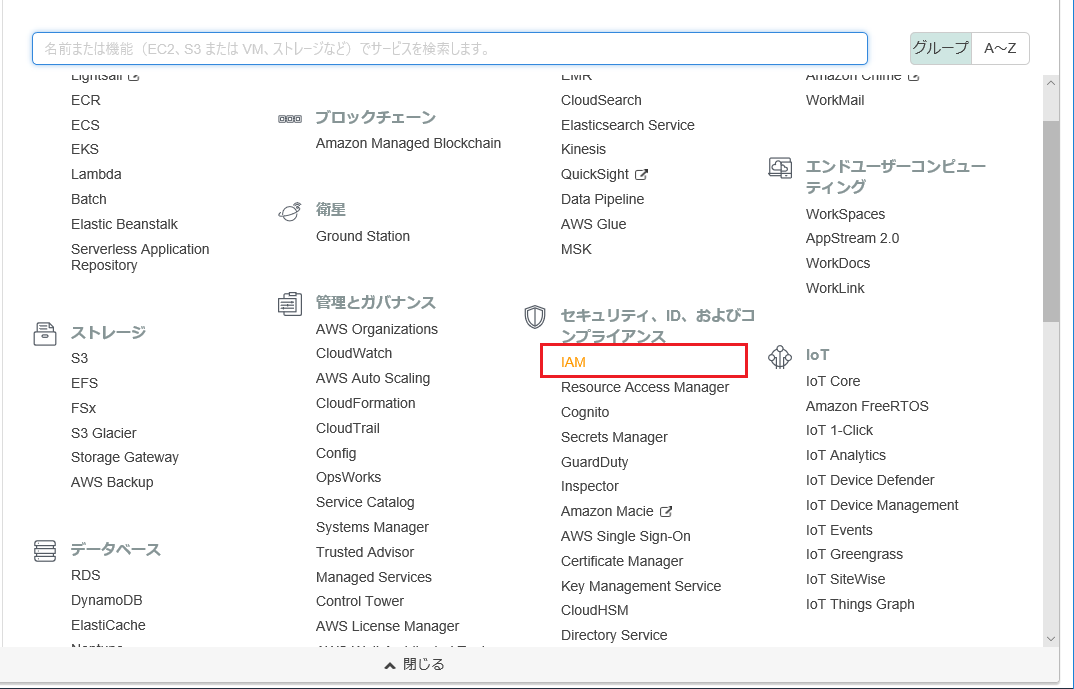Open Trusted Advisor

pyautogui.click(x=364, y=552)
